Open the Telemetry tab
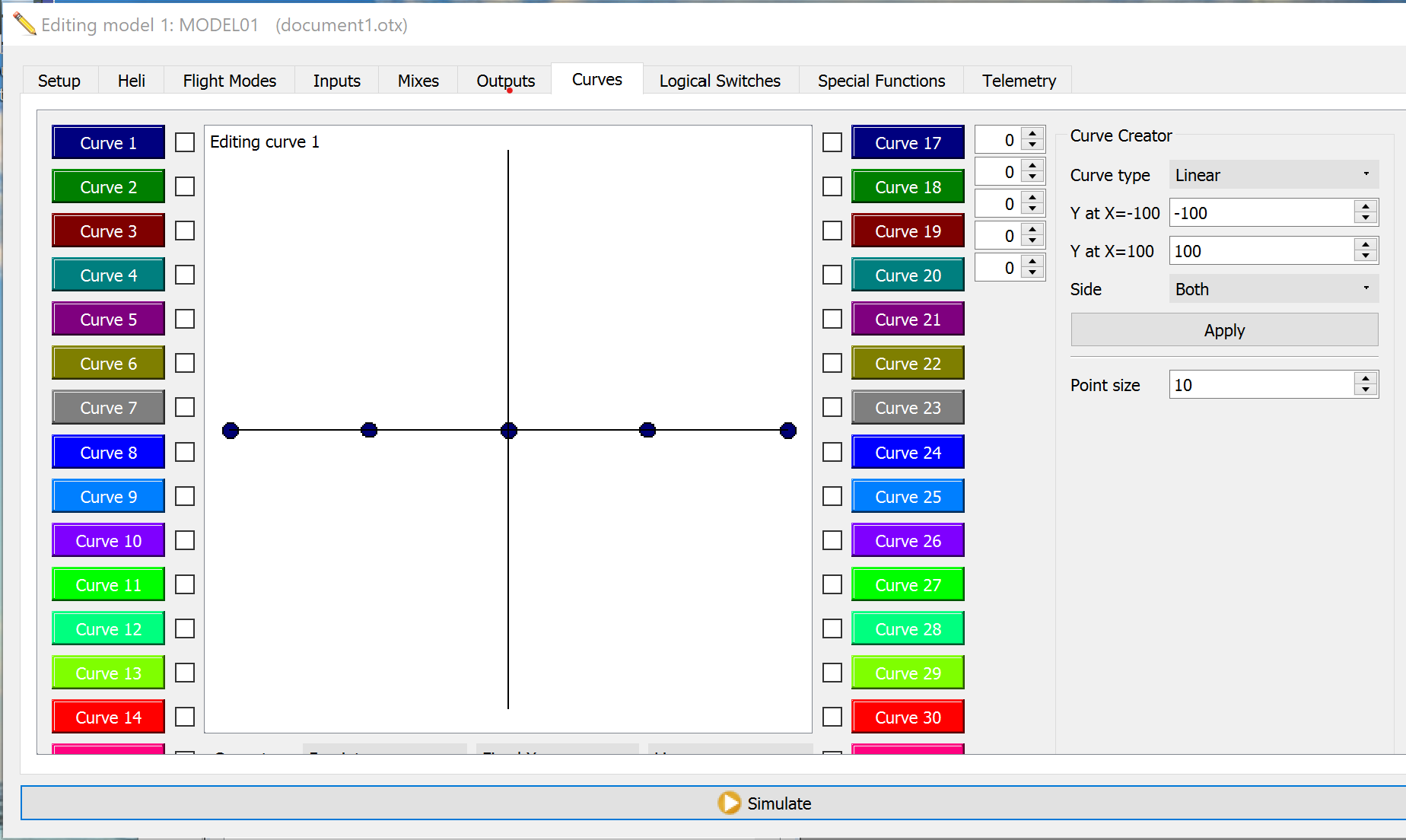This screenshot has width=1406, height=840. coord(1018,81)
